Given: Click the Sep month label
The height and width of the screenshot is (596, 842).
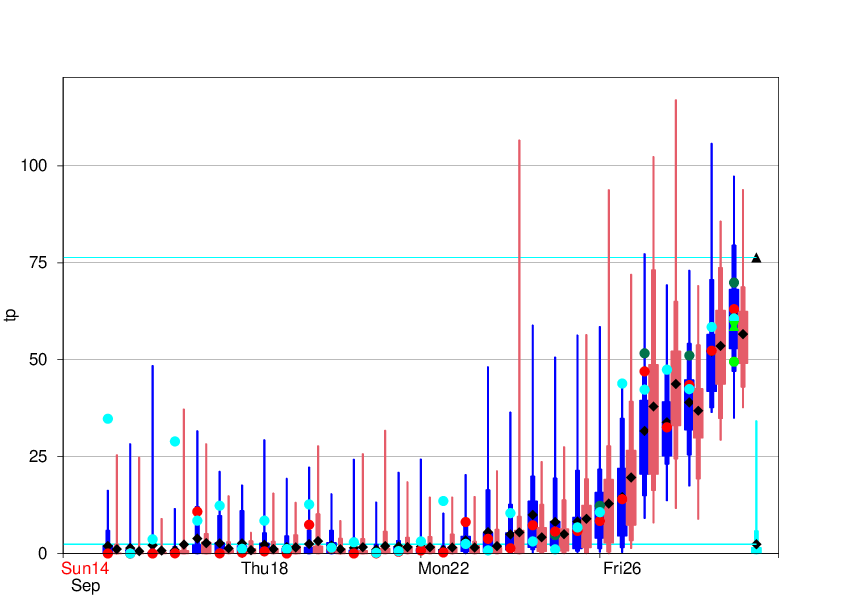Looking at the screenshot, I should tap(85, 586).
